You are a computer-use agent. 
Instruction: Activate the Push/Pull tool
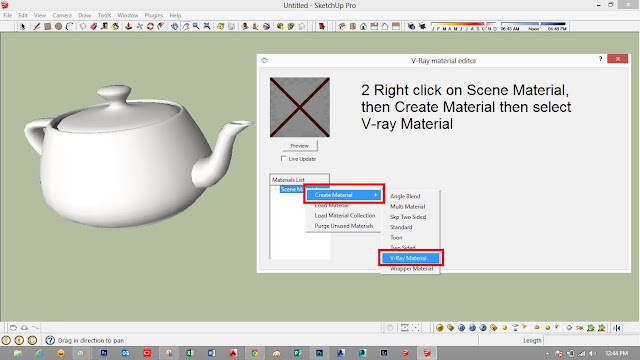129,27
